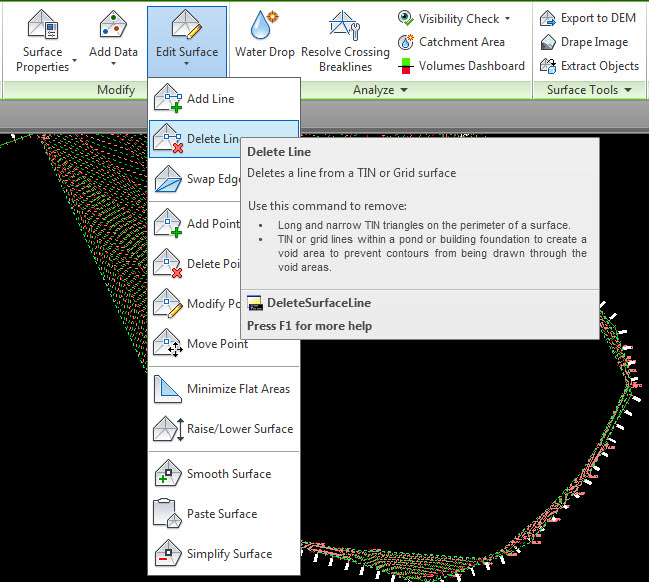Click the Move Point arrows icon
649x582 pixels.
pyautogui.click(x=168, y=343)
